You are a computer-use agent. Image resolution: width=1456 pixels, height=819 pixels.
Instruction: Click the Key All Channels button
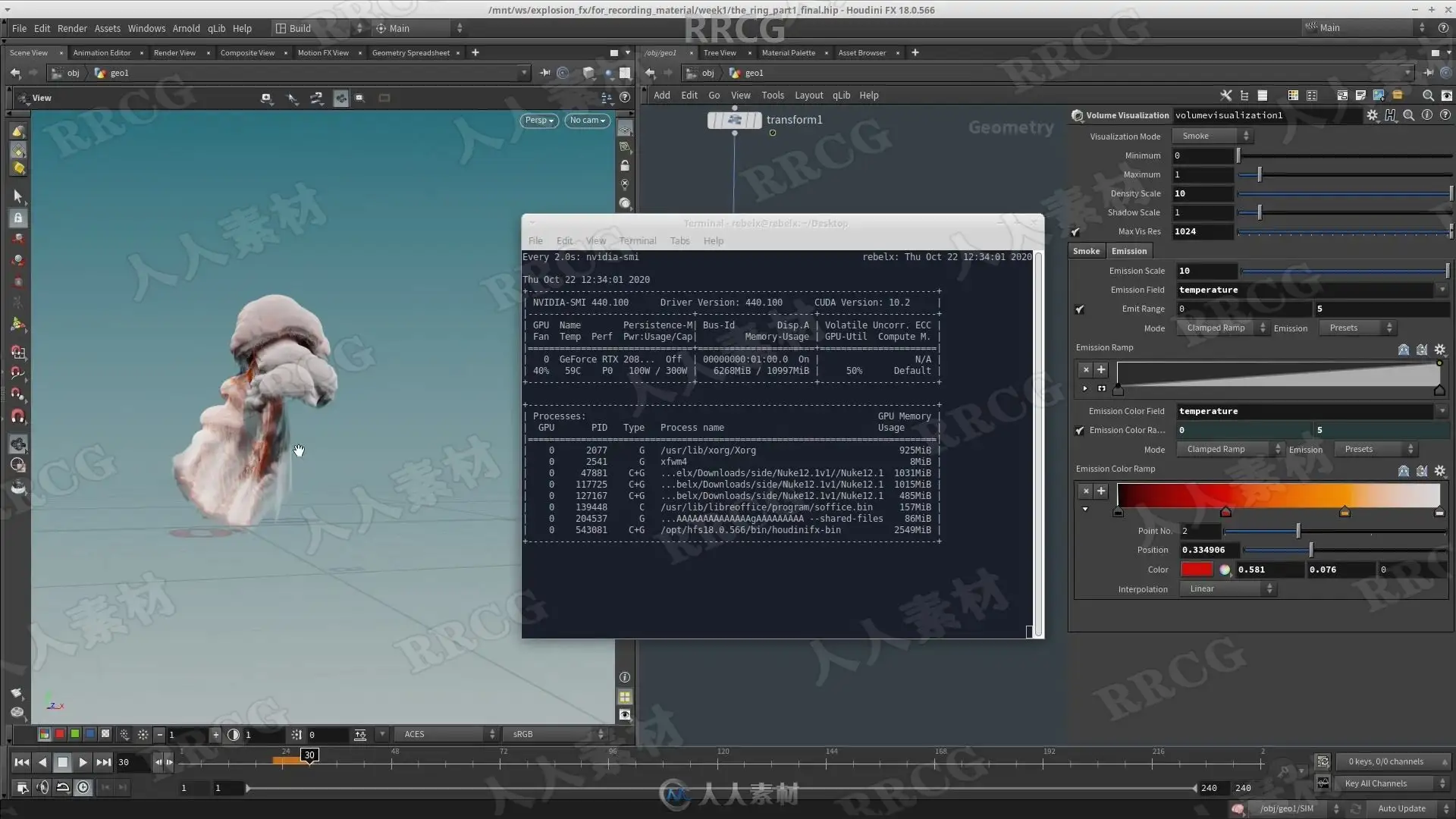(1392, 784)
